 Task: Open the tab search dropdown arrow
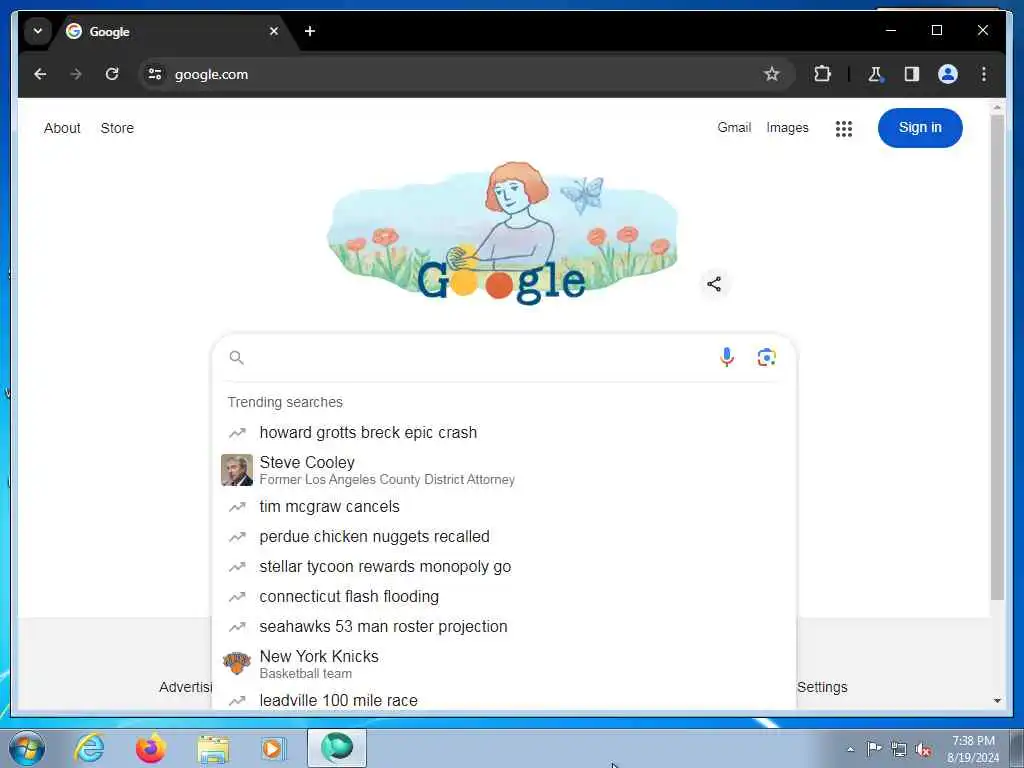point(38,31)
